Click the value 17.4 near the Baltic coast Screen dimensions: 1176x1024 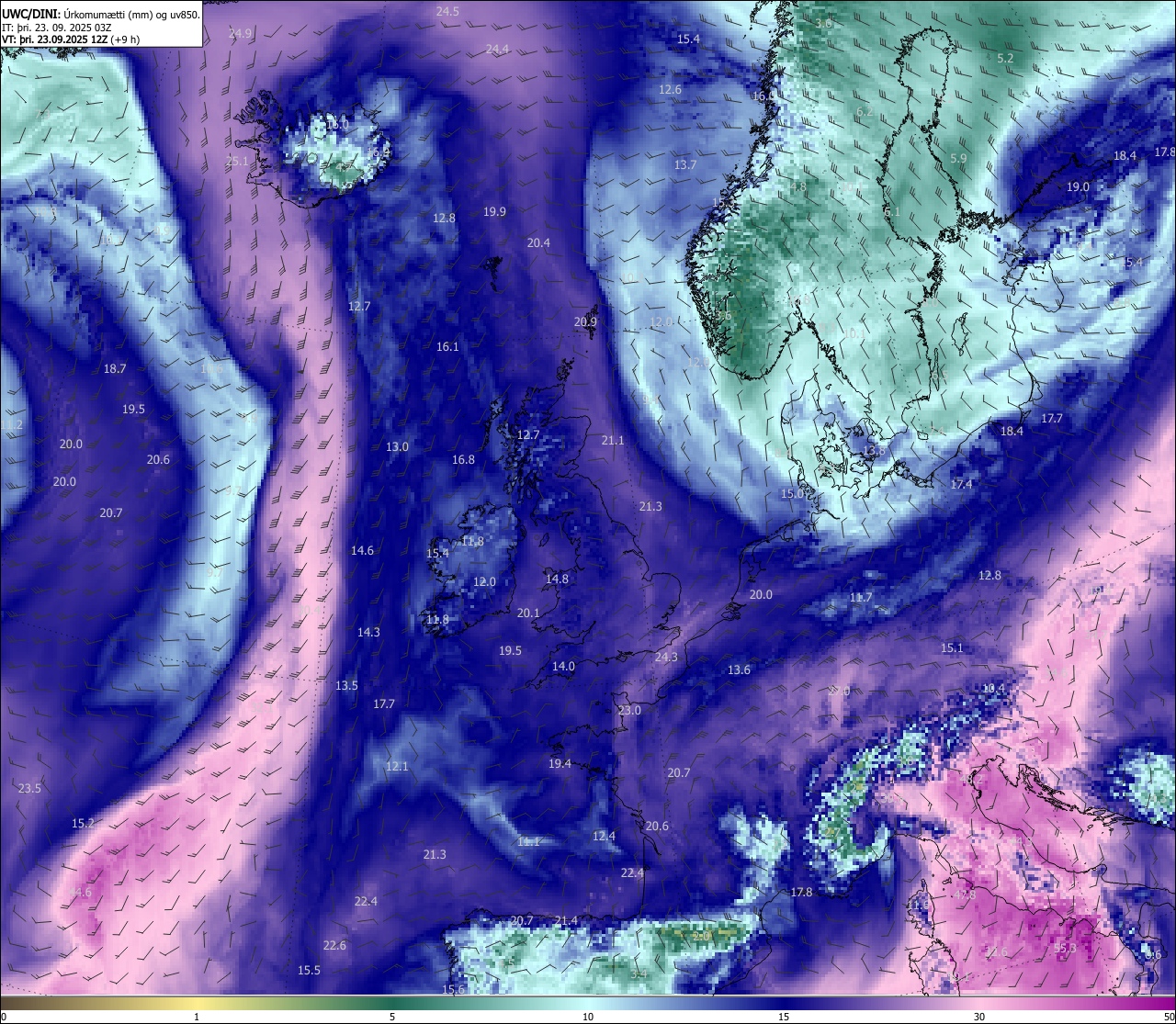[961, 483]
